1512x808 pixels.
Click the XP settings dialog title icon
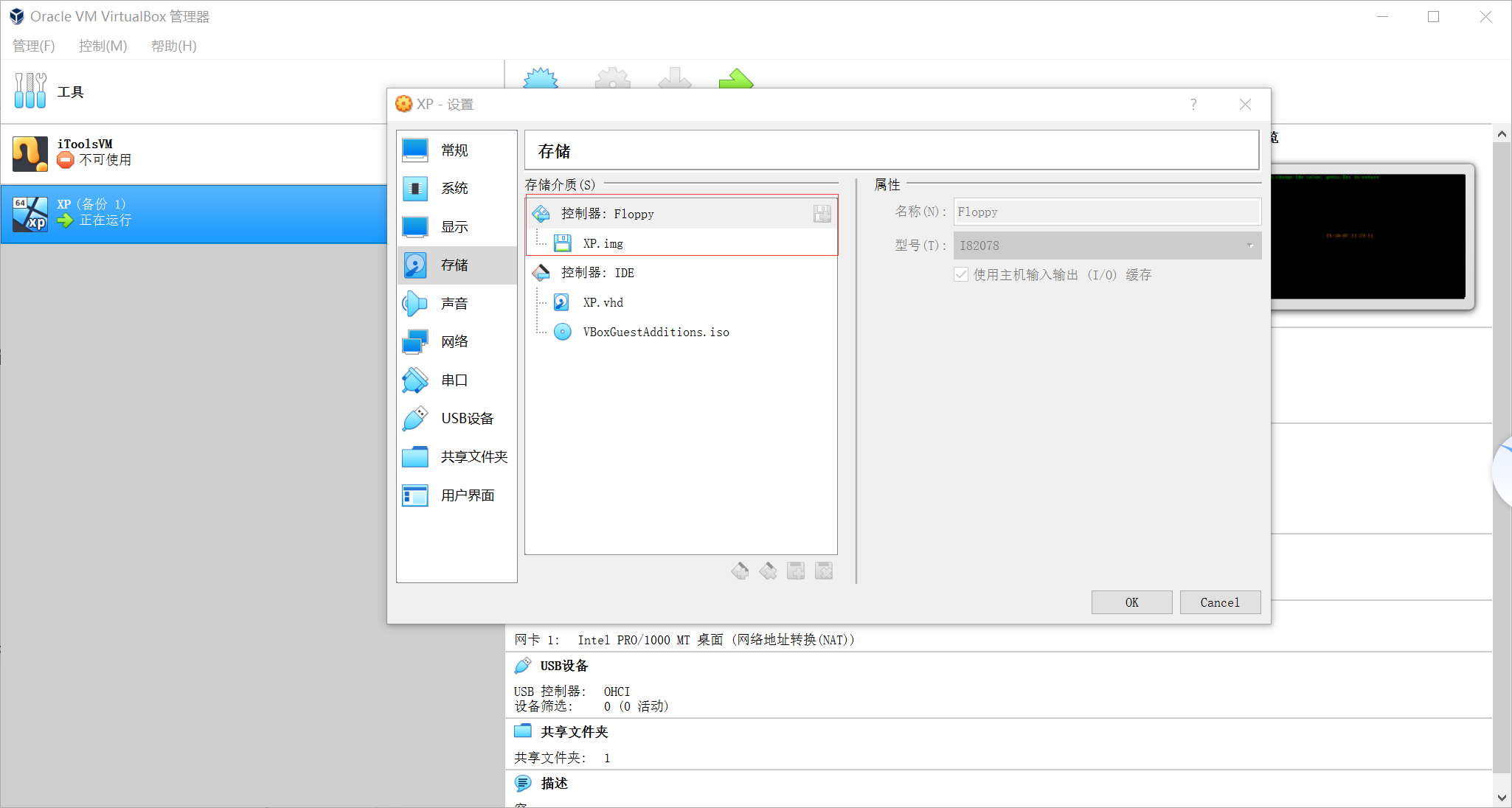[x=403, y=104]
